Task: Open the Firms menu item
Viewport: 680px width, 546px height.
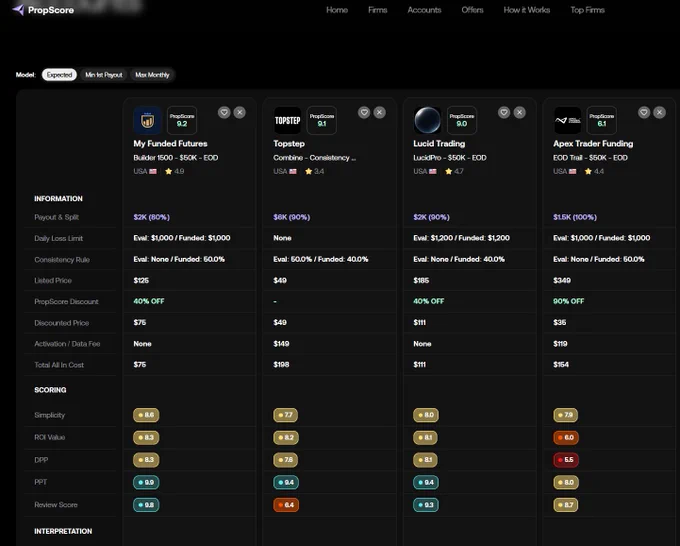Action: [378, 10]
